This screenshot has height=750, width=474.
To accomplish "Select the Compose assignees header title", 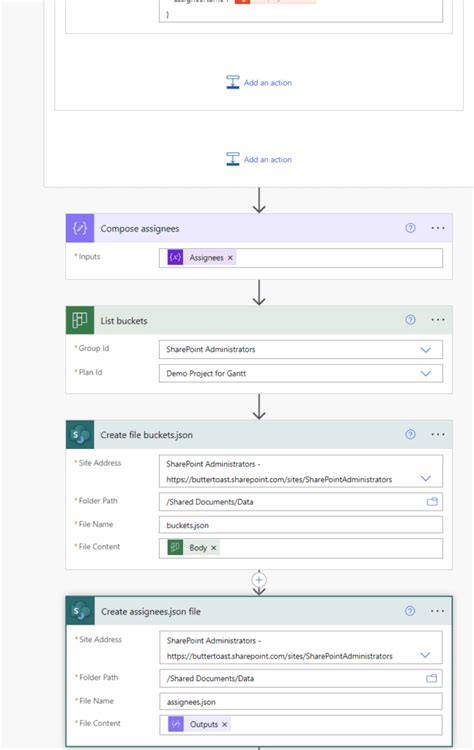I will click(140, 229).
